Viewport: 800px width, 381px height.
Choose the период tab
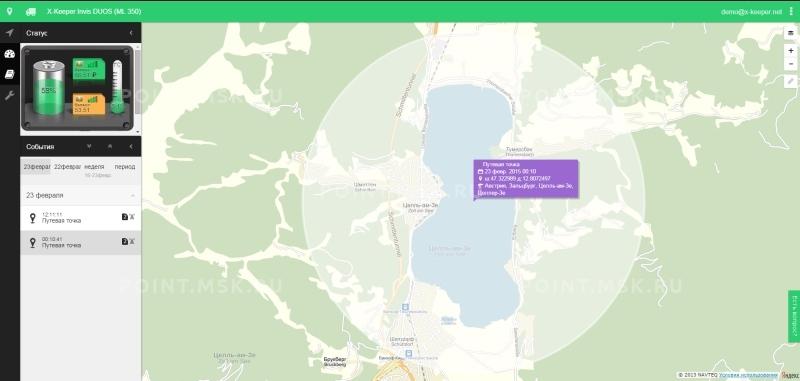[x=125, y=167]
